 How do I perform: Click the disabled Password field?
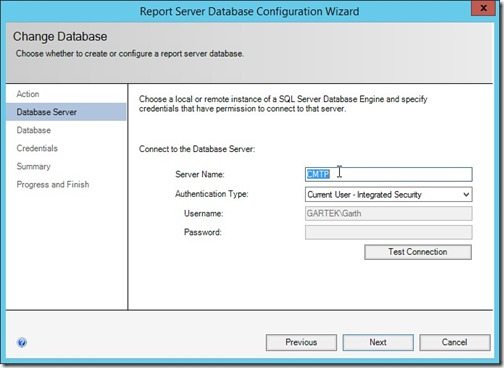(388, 232)
